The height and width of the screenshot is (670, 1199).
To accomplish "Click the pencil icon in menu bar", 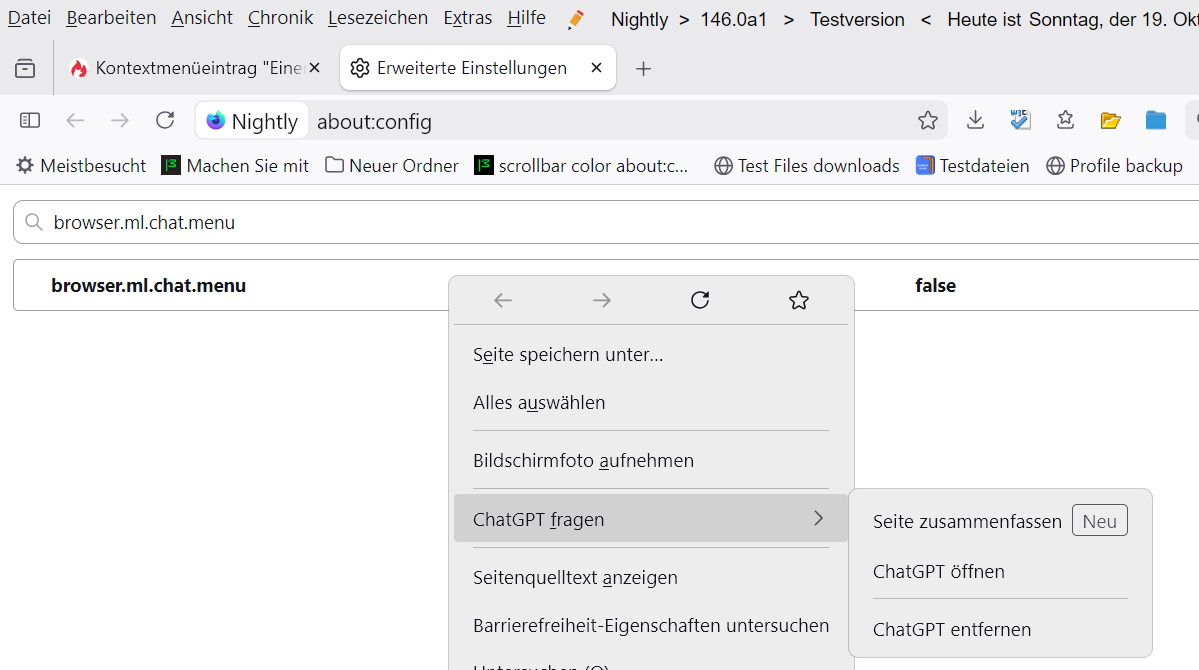I will point(575,19).
